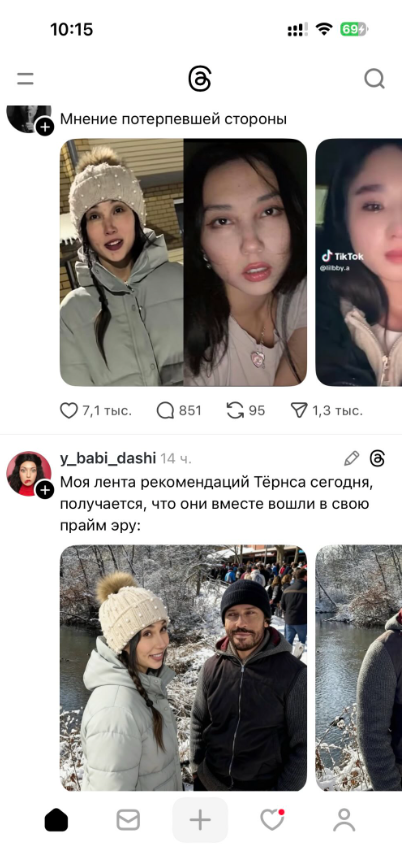
Task: Open the activity heart tab
Action: [272, 820]
